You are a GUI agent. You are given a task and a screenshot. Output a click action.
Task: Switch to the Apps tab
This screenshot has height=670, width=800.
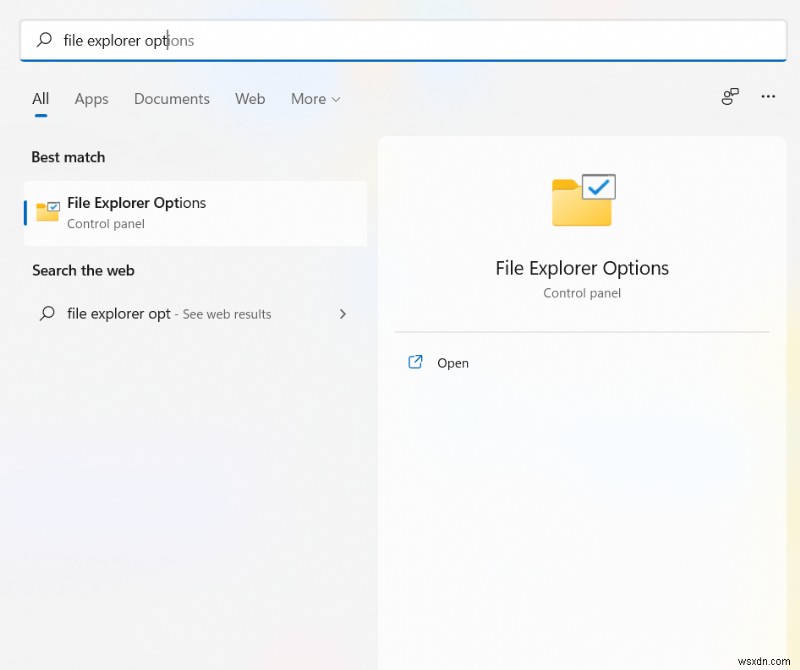tap(91, 98)
